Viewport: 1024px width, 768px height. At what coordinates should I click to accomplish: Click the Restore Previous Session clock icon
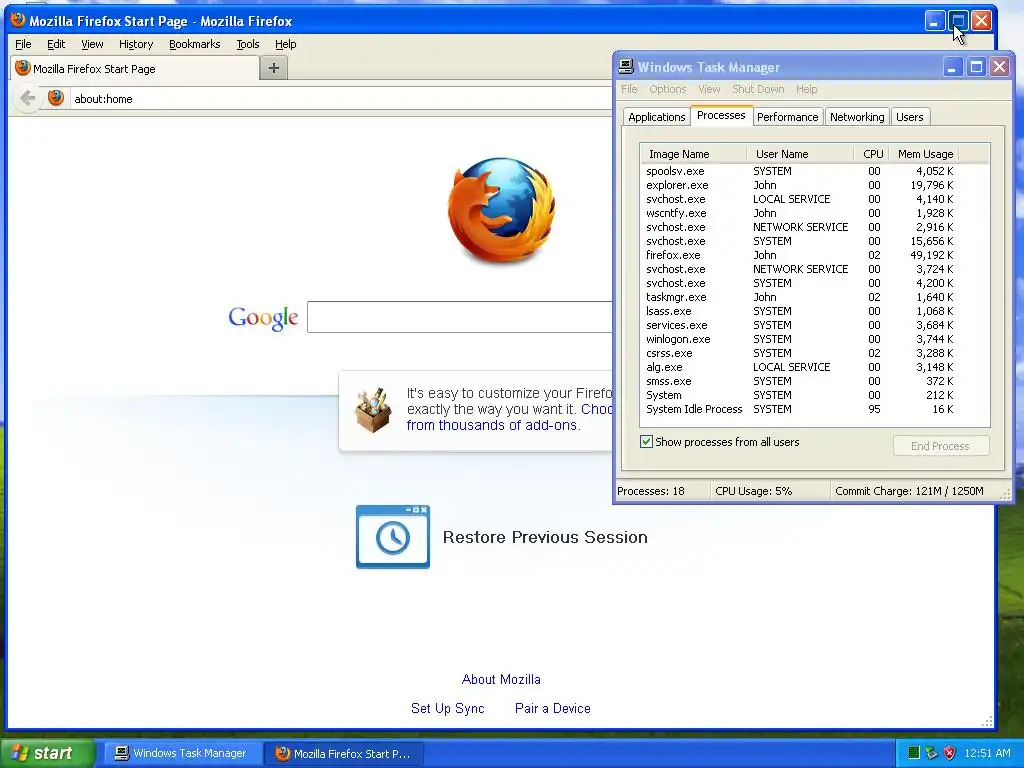tap(392, 537)
